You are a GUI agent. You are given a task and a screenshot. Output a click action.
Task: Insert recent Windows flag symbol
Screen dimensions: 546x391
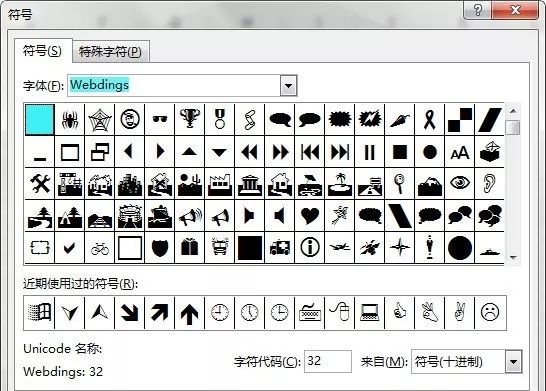40,312
